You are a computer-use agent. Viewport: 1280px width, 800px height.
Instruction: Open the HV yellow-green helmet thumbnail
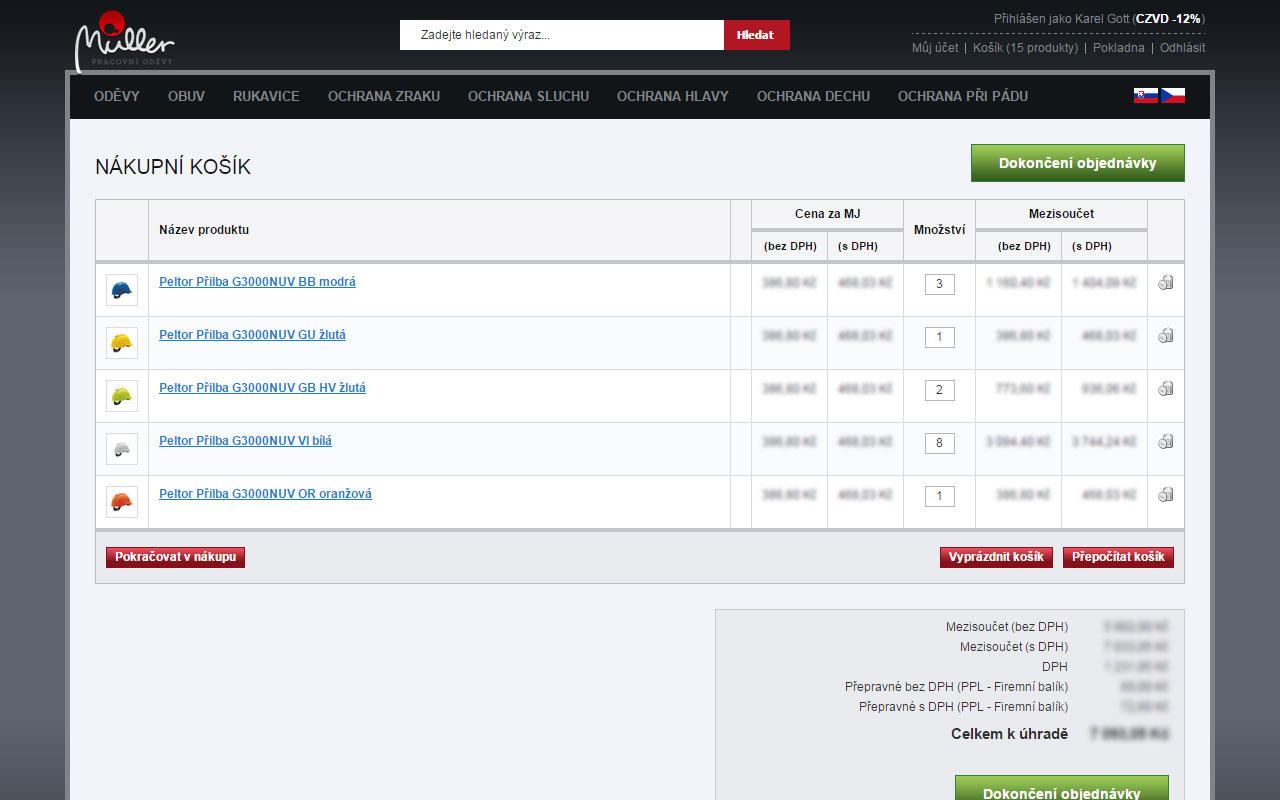(122, 396)
